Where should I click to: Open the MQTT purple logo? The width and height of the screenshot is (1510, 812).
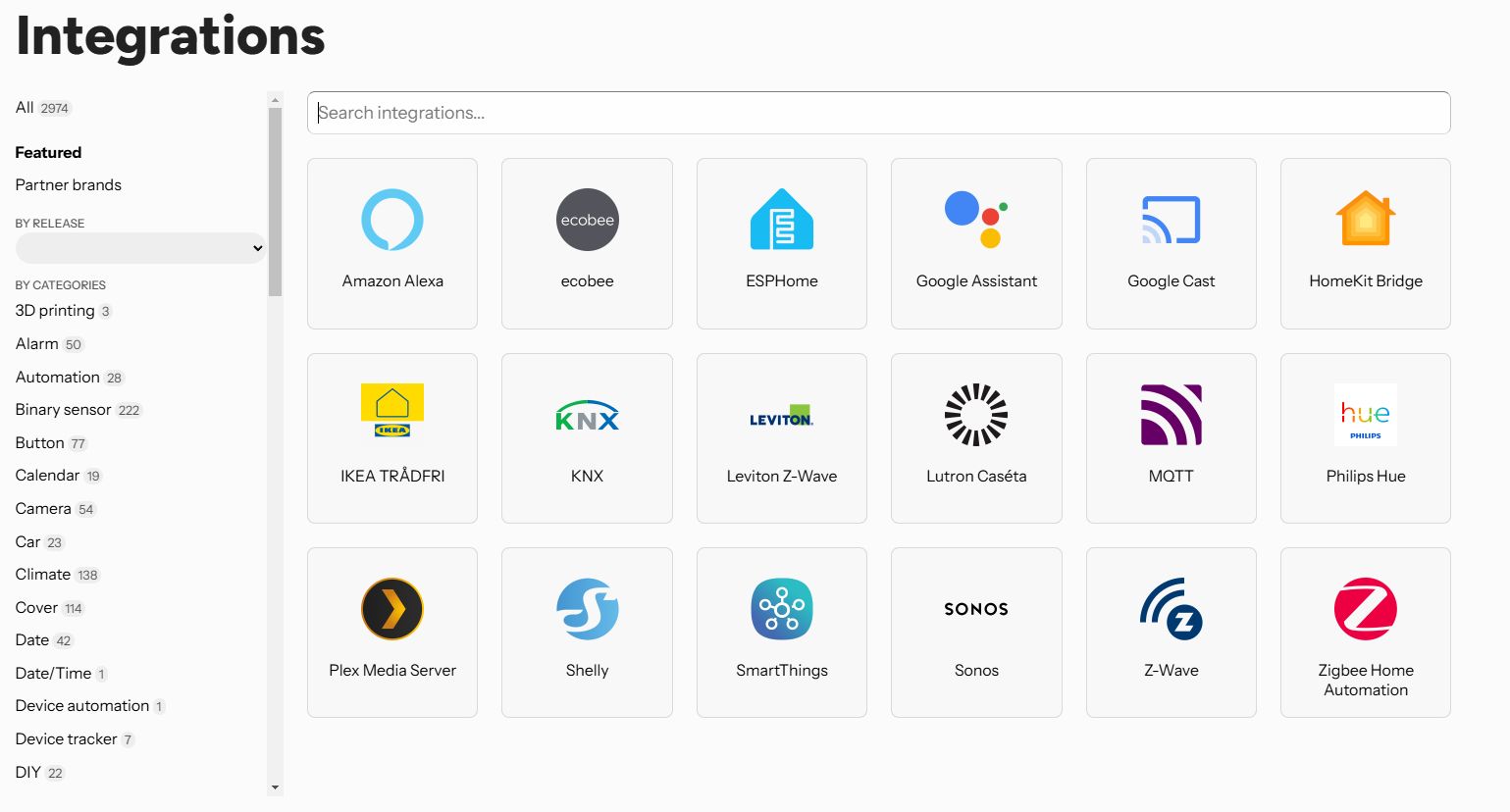[x=1172, y=415]
